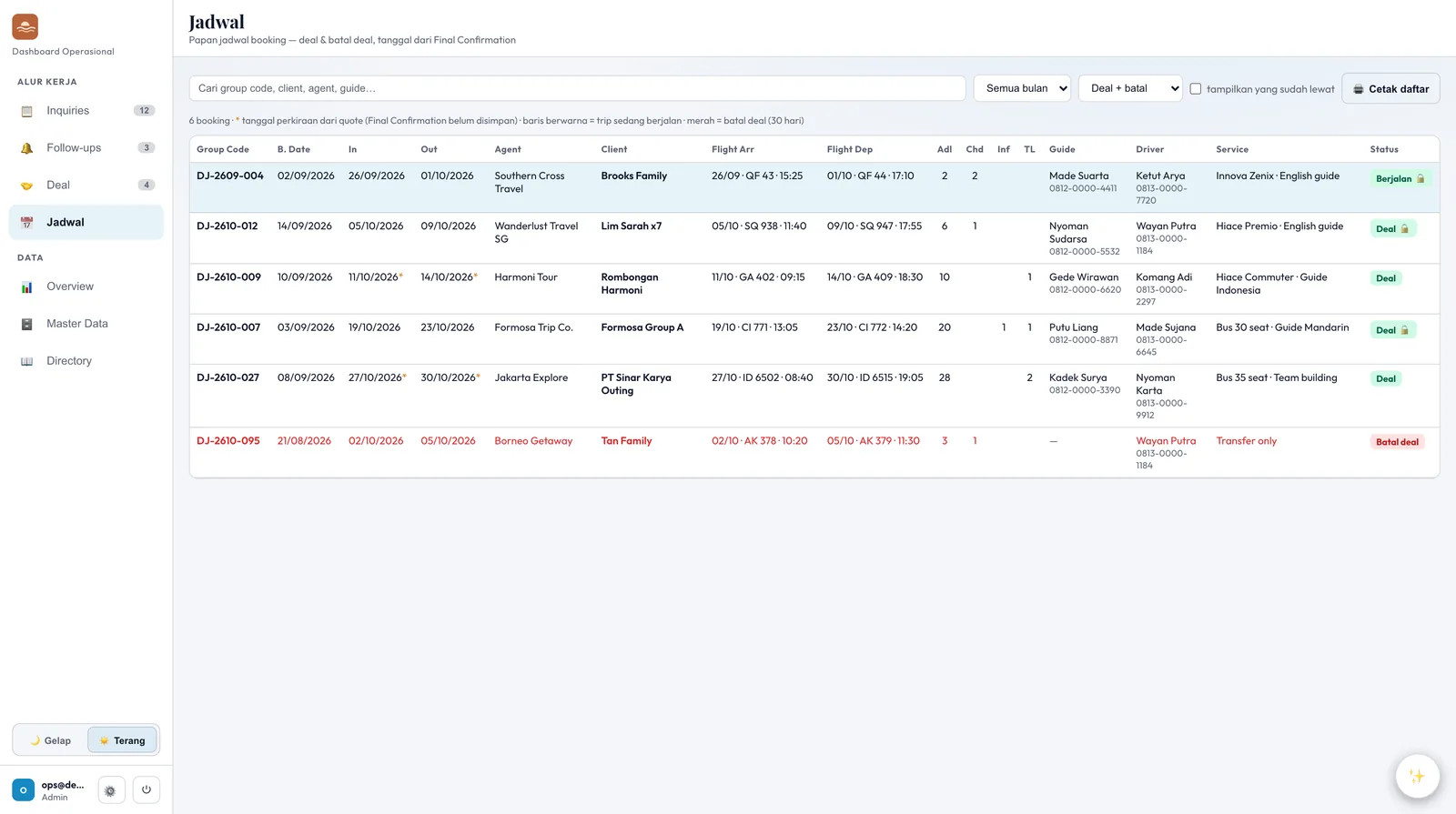This screenshot has height=814, width=1456.
Task: Enable 'tampilkan yang sudah lewat' checkbox
Action: pos(1196,89)
